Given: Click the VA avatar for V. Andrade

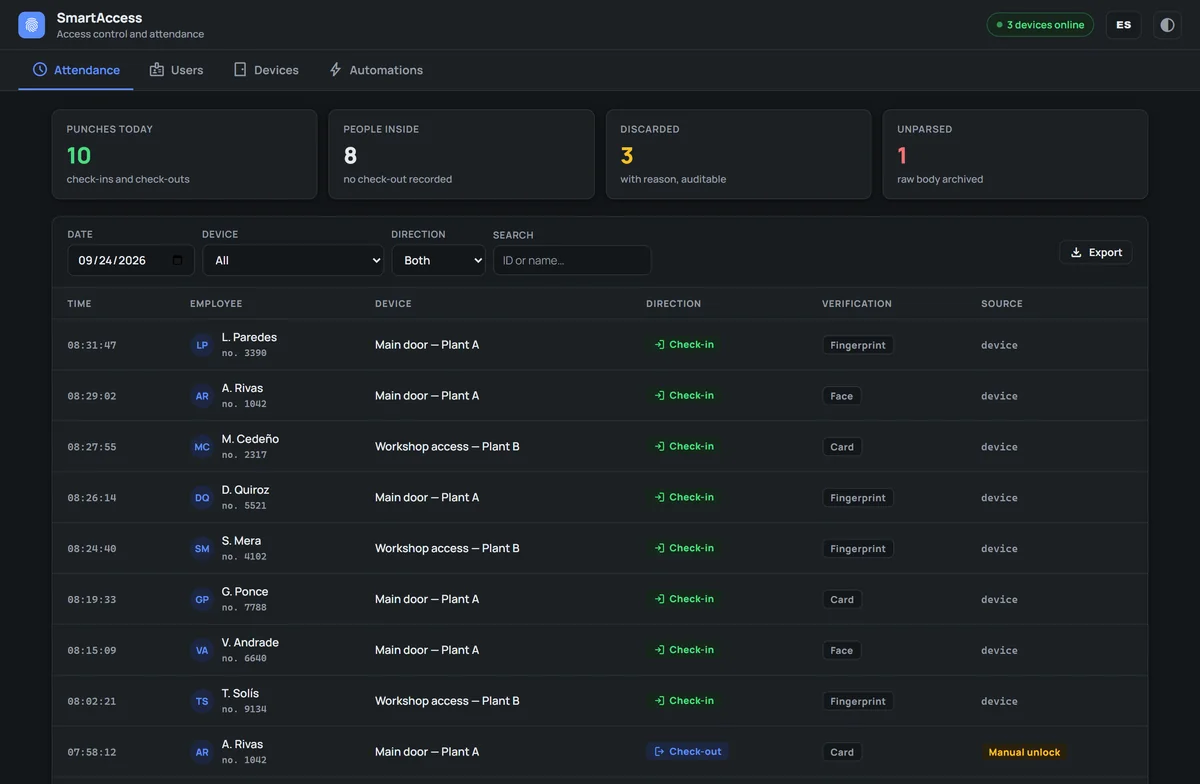Looking at the screenshot, I should (202, 650).
